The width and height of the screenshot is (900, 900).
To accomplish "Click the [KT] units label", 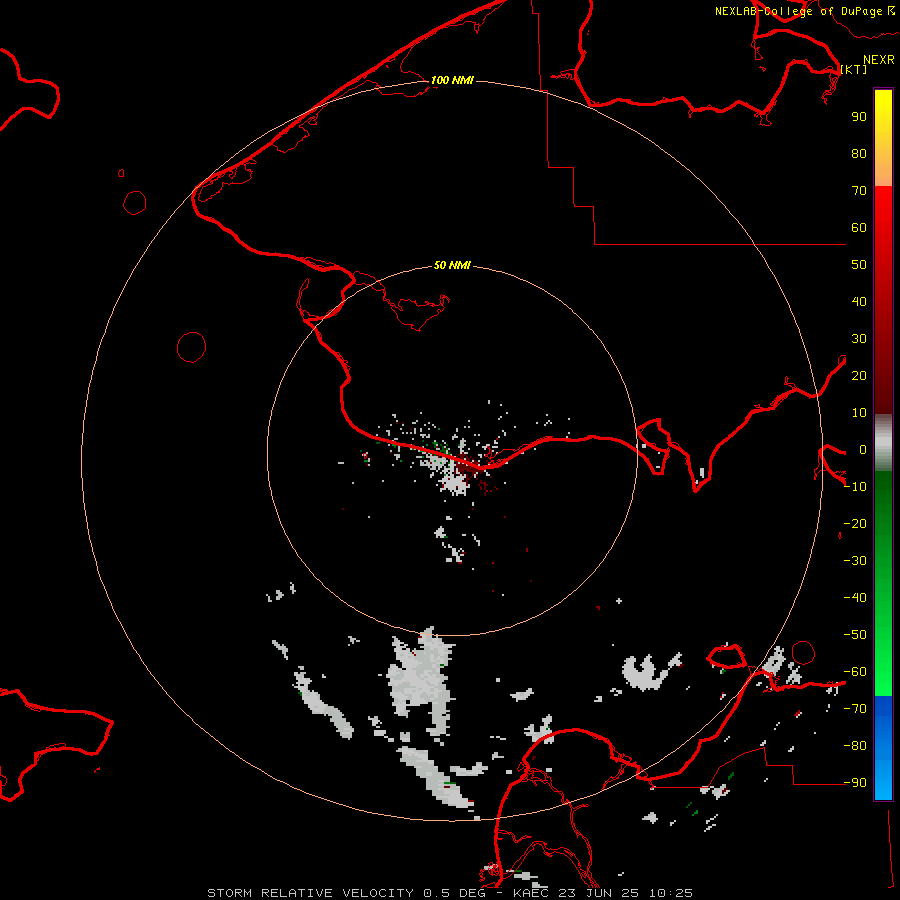I will point(853,69).
